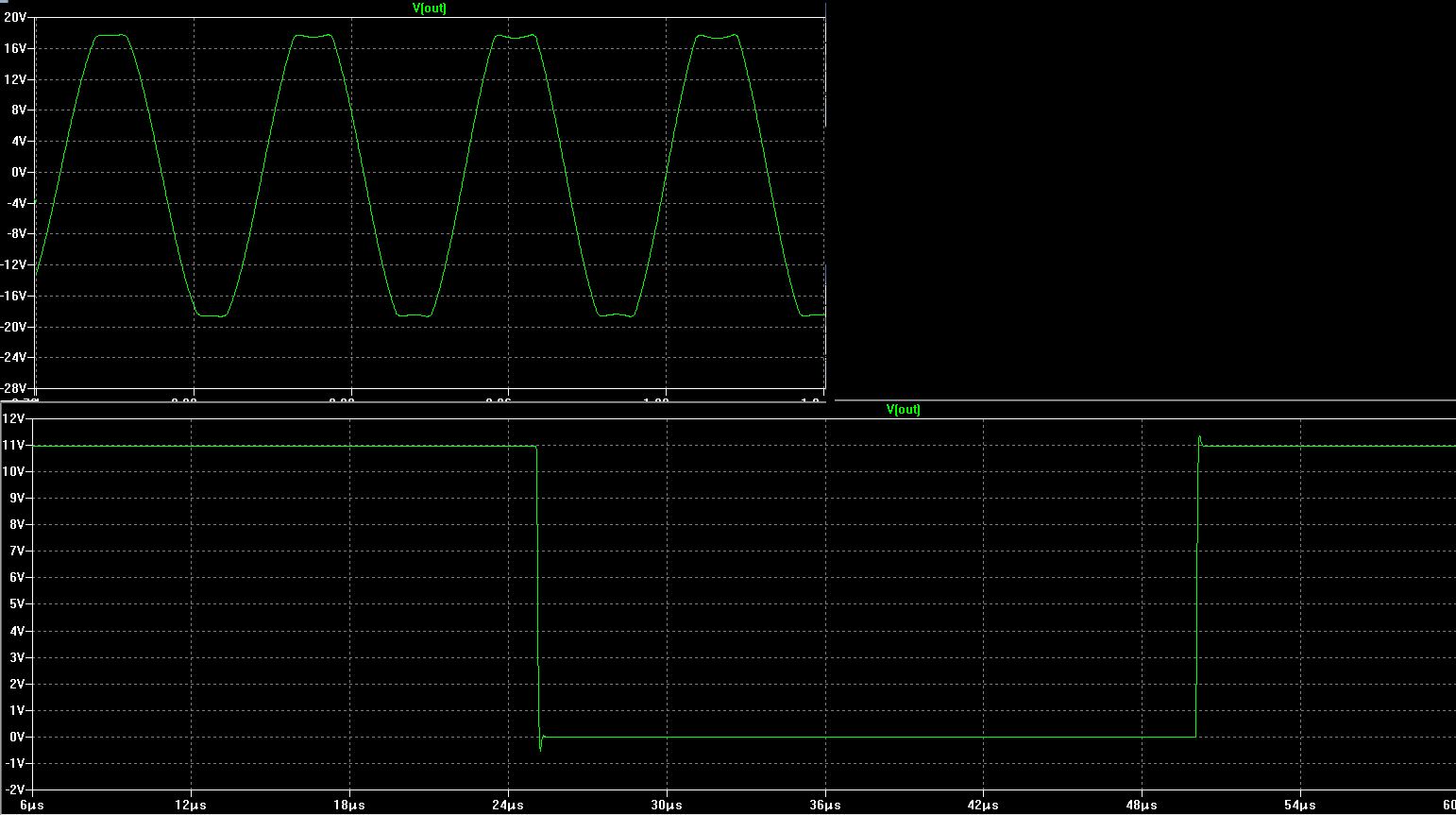
Task: Select the -4V axis label
Action: (17, 204)
